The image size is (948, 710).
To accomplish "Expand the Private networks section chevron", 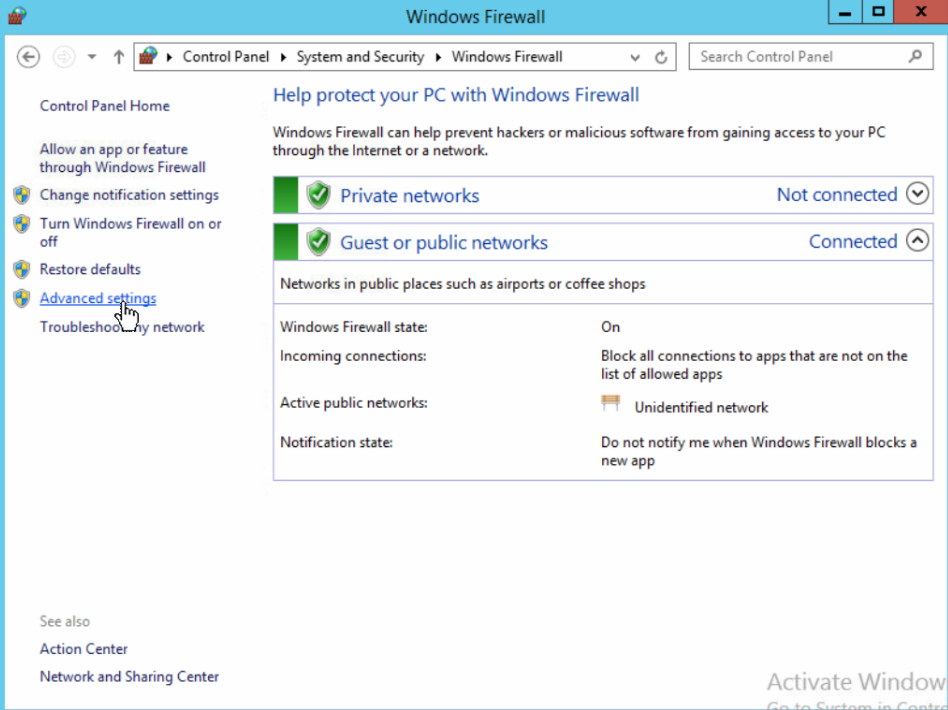I will [917, 194].
